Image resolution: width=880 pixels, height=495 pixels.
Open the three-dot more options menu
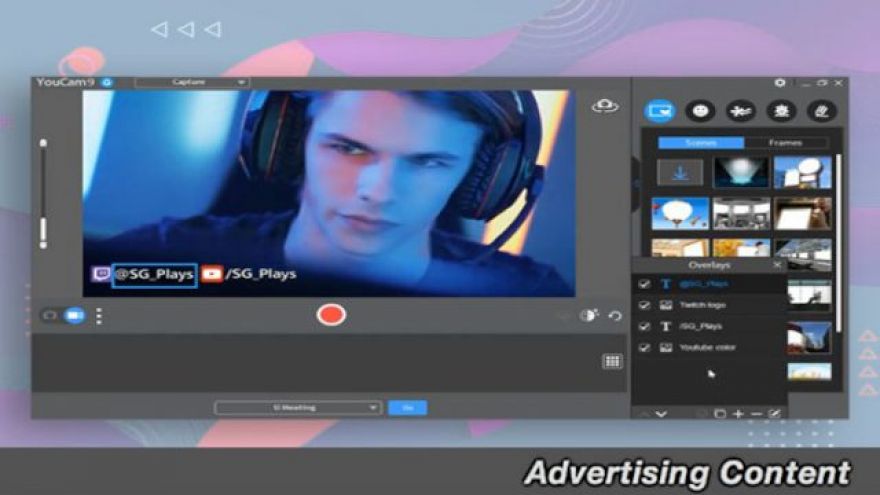pos(99,316)
